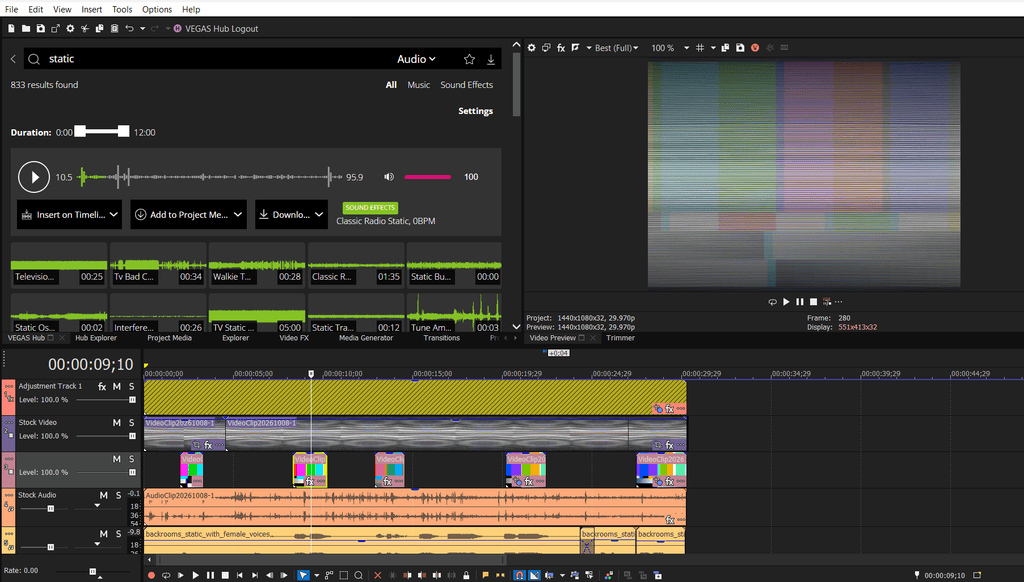Click the undo arrow in main toolbar

pos(129,29)
